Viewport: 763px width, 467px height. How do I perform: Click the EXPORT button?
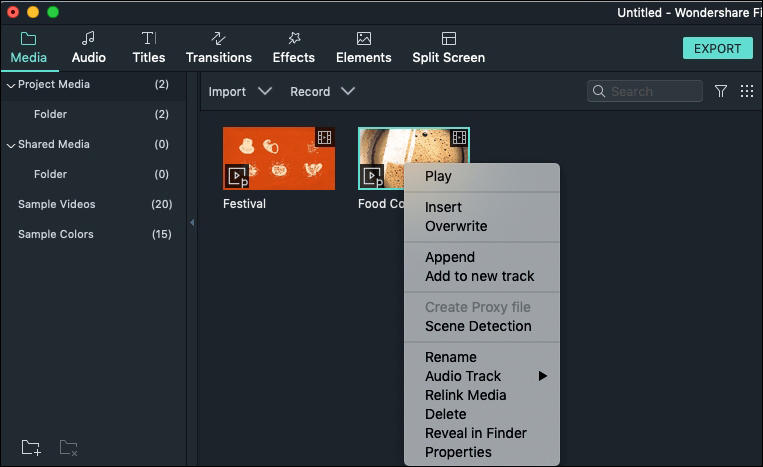point(717,48)
